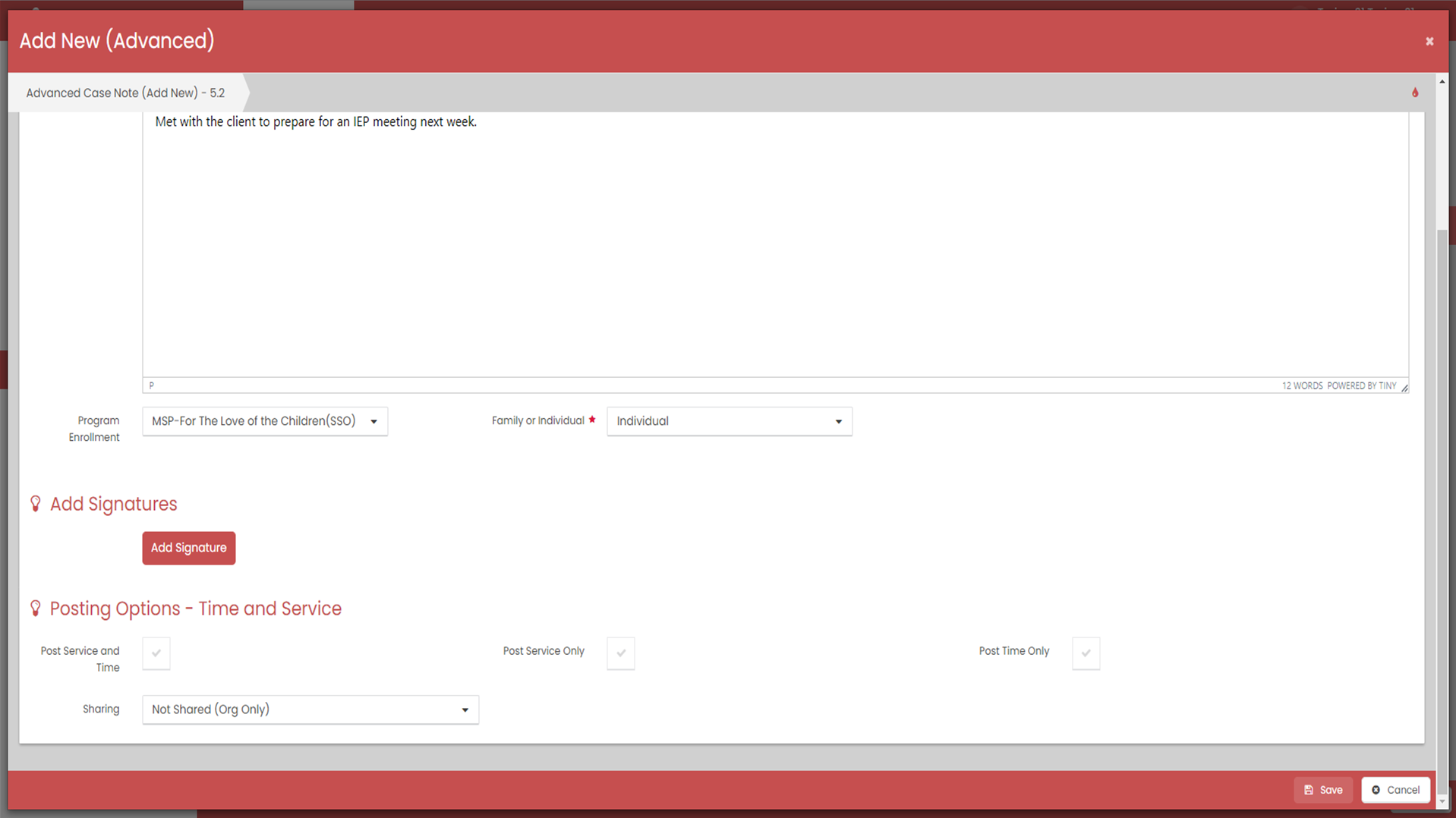Check the Post Service Only option
The width and height of the screenshot is (1456, 818).
pyautogui.click(x=620, y=653)
